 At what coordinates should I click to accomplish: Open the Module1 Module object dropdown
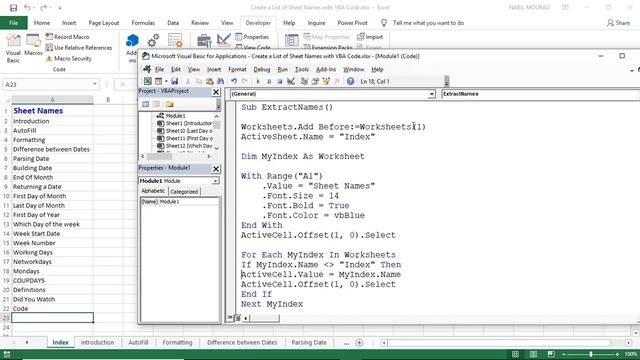point(216,181)
